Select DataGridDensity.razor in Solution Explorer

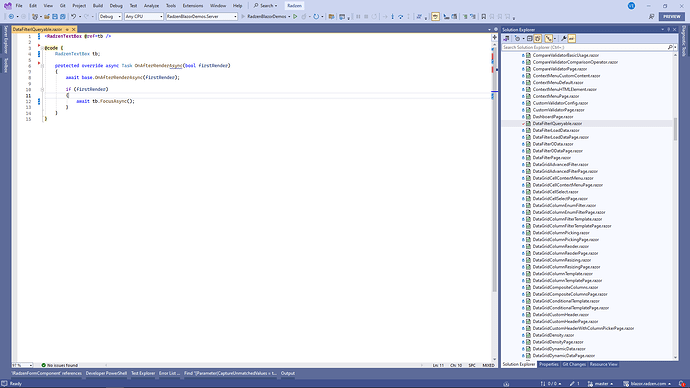[x=553, y=335]
